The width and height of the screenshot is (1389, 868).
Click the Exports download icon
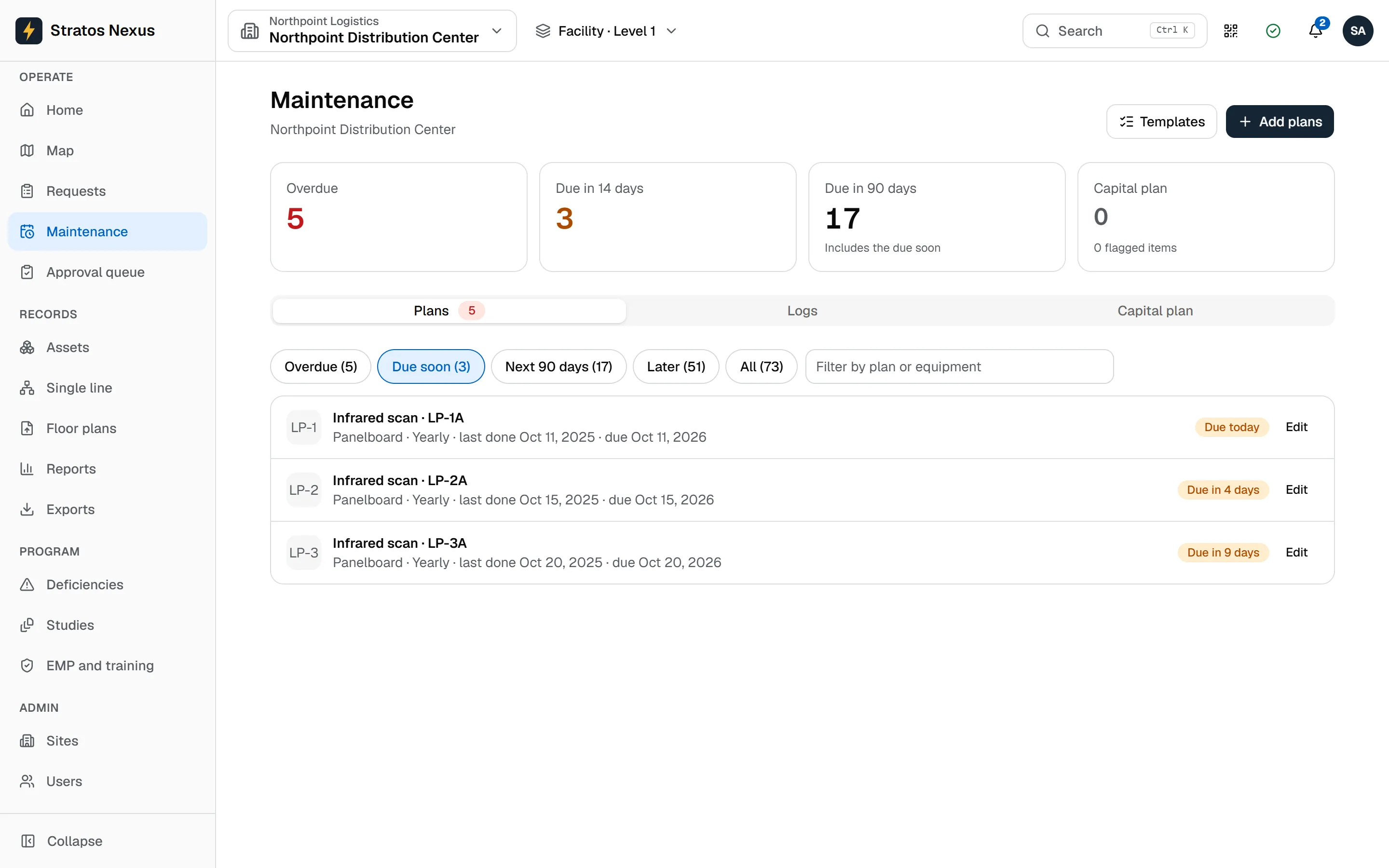click(27, 509)
